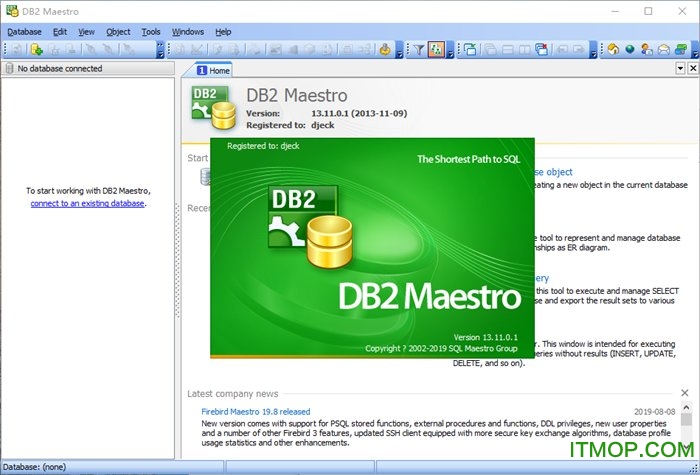Click the DB2 Maestro title bar app icon
Screen dimensions: 700x475
coord(12,11)
